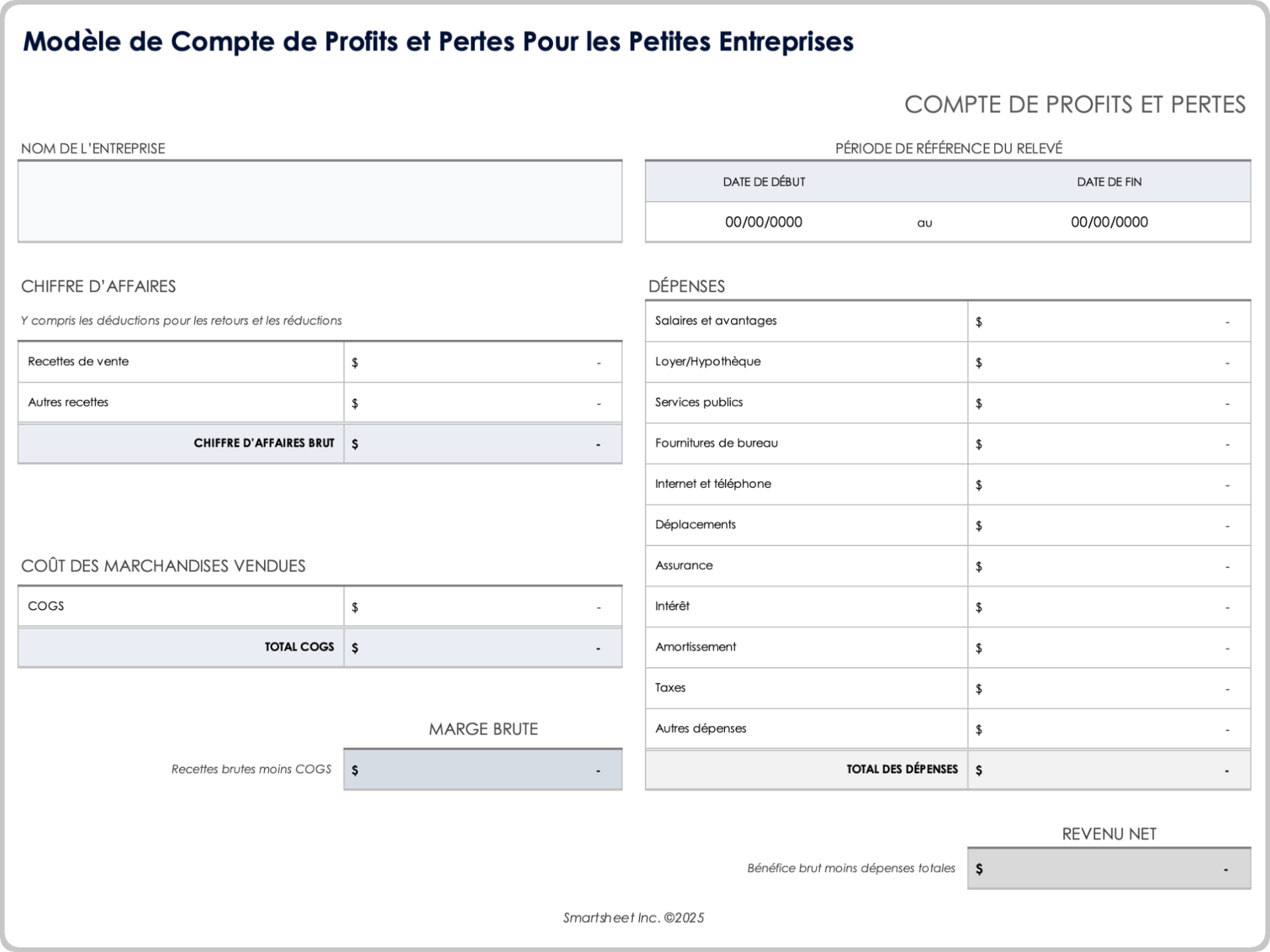This screenshot has width=1270, height=952.
Task: Select the CHIFFRE D'AFFAIRES BRUT total cell
Action: pyautogui.click(x=482, y=444)
